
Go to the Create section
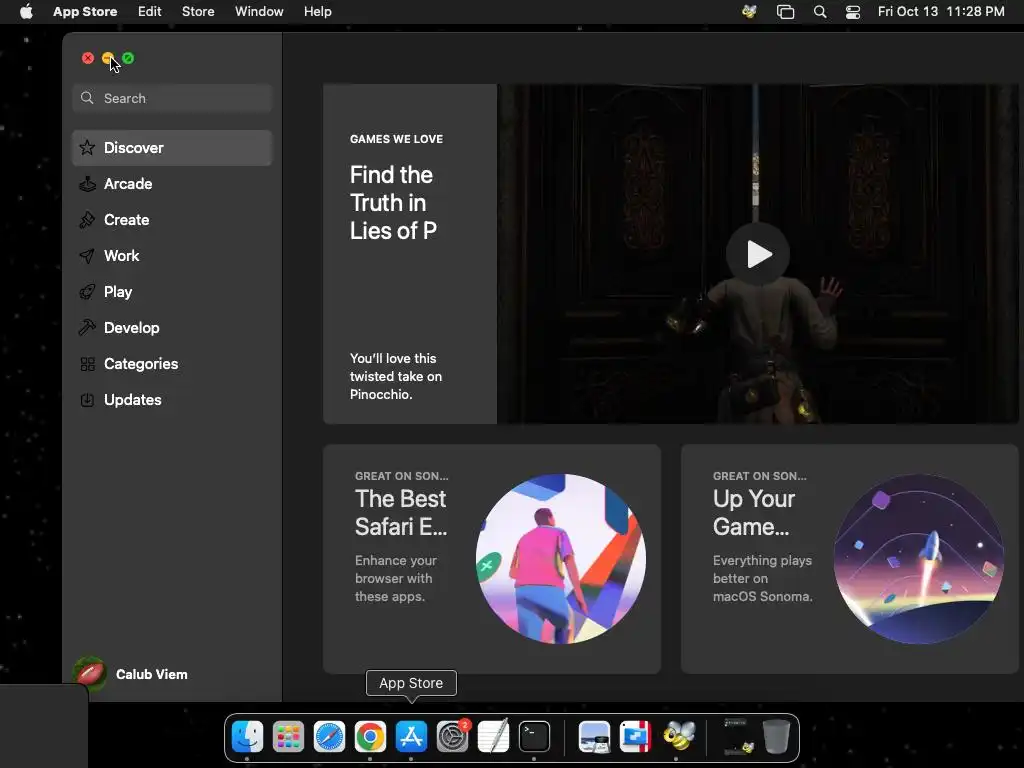tap(172, 220)
